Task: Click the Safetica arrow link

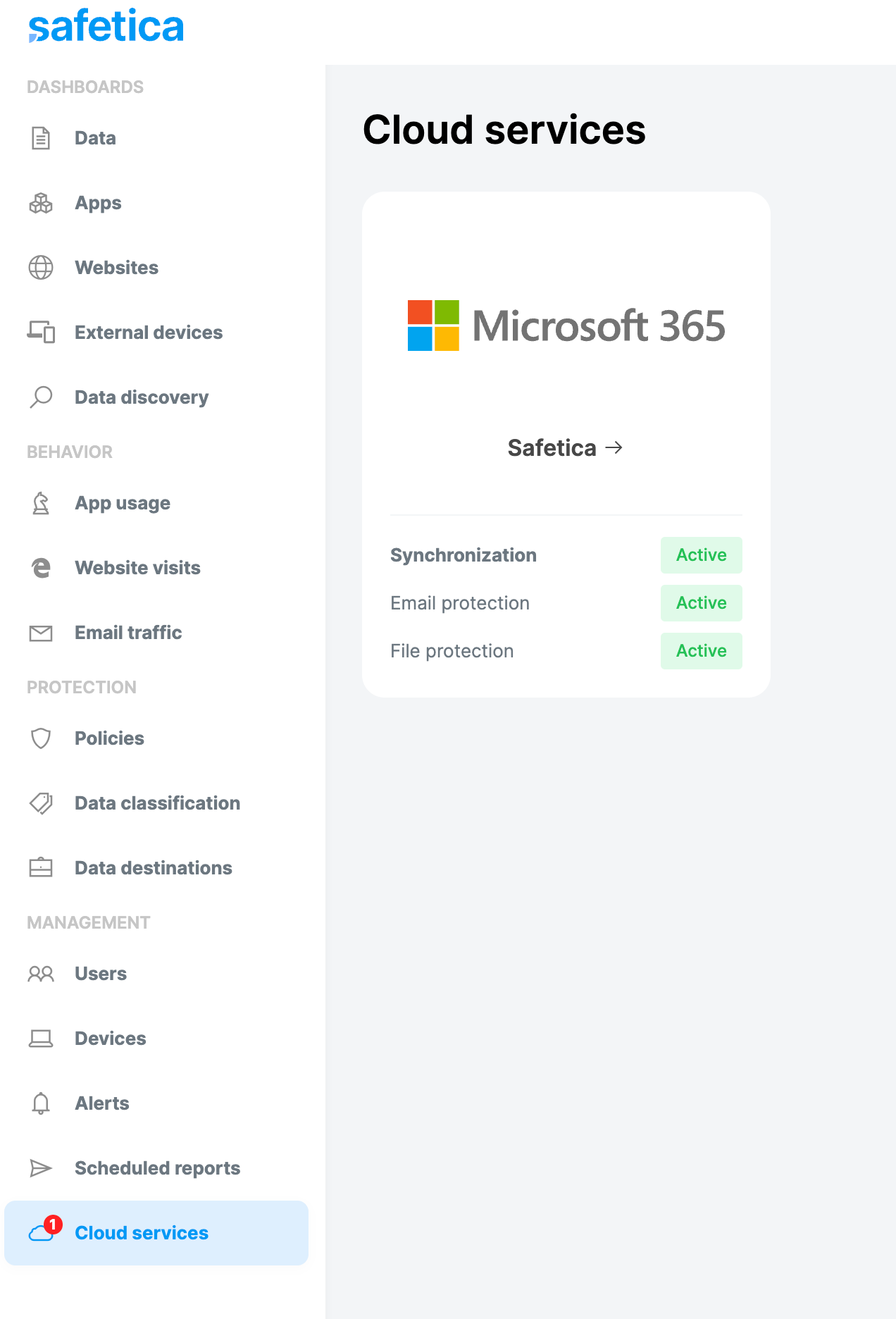Action: pos(566,448)
